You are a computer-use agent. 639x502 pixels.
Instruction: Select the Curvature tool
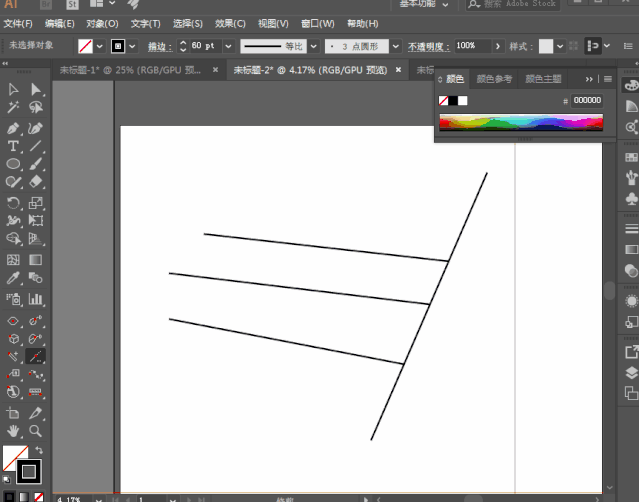click(x=36, y=128)
